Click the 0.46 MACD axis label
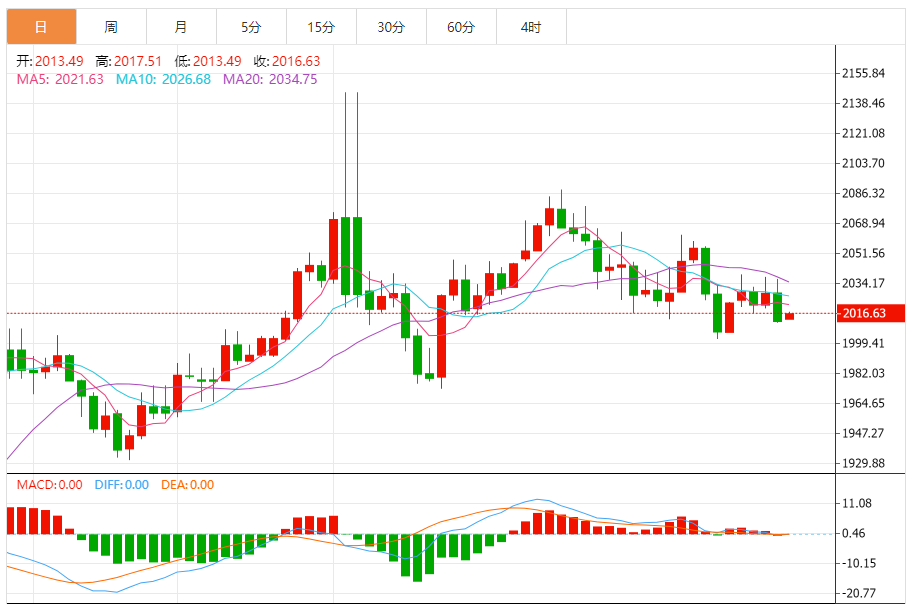The height and width of the screenshot is (604, 910). click(853, 533)
